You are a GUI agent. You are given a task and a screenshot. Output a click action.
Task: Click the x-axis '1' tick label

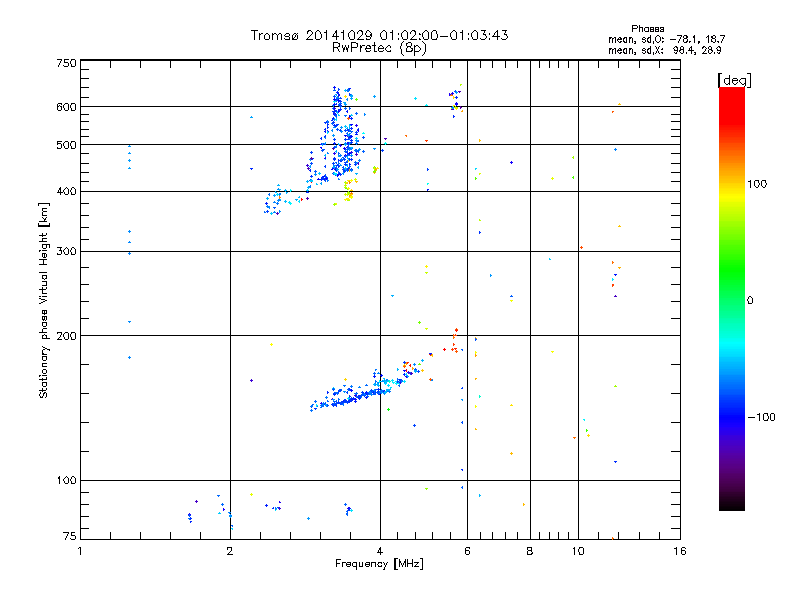click(x=80, y=551)
